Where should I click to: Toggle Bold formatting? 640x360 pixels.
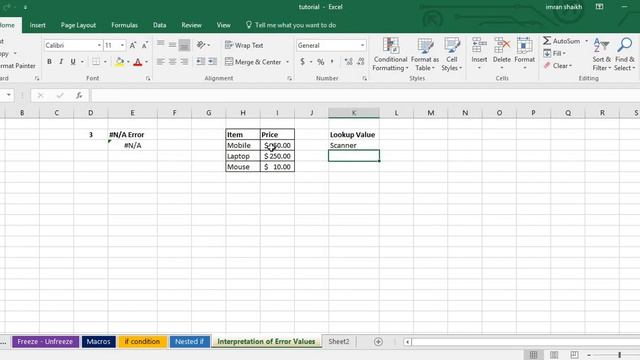click(49, 62)
